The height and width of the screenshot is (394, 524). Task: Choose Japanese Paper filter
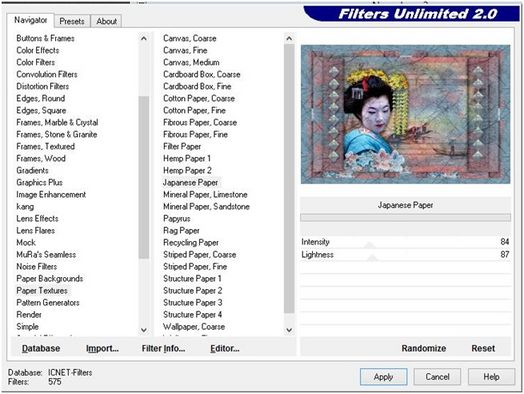click(190, 183)
